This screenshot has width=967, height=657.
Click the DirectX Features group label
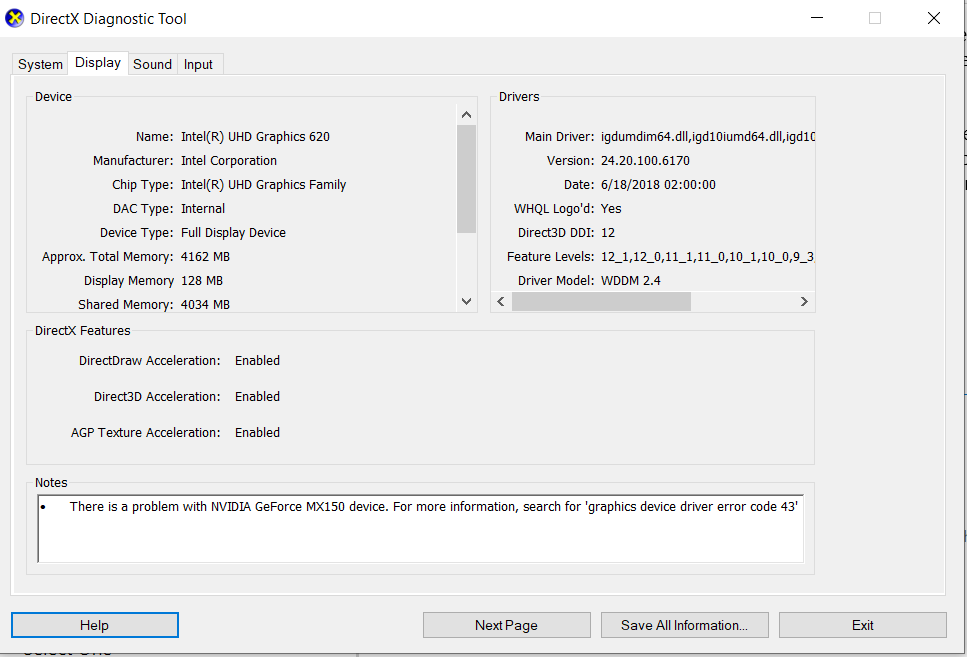point(83,331)
